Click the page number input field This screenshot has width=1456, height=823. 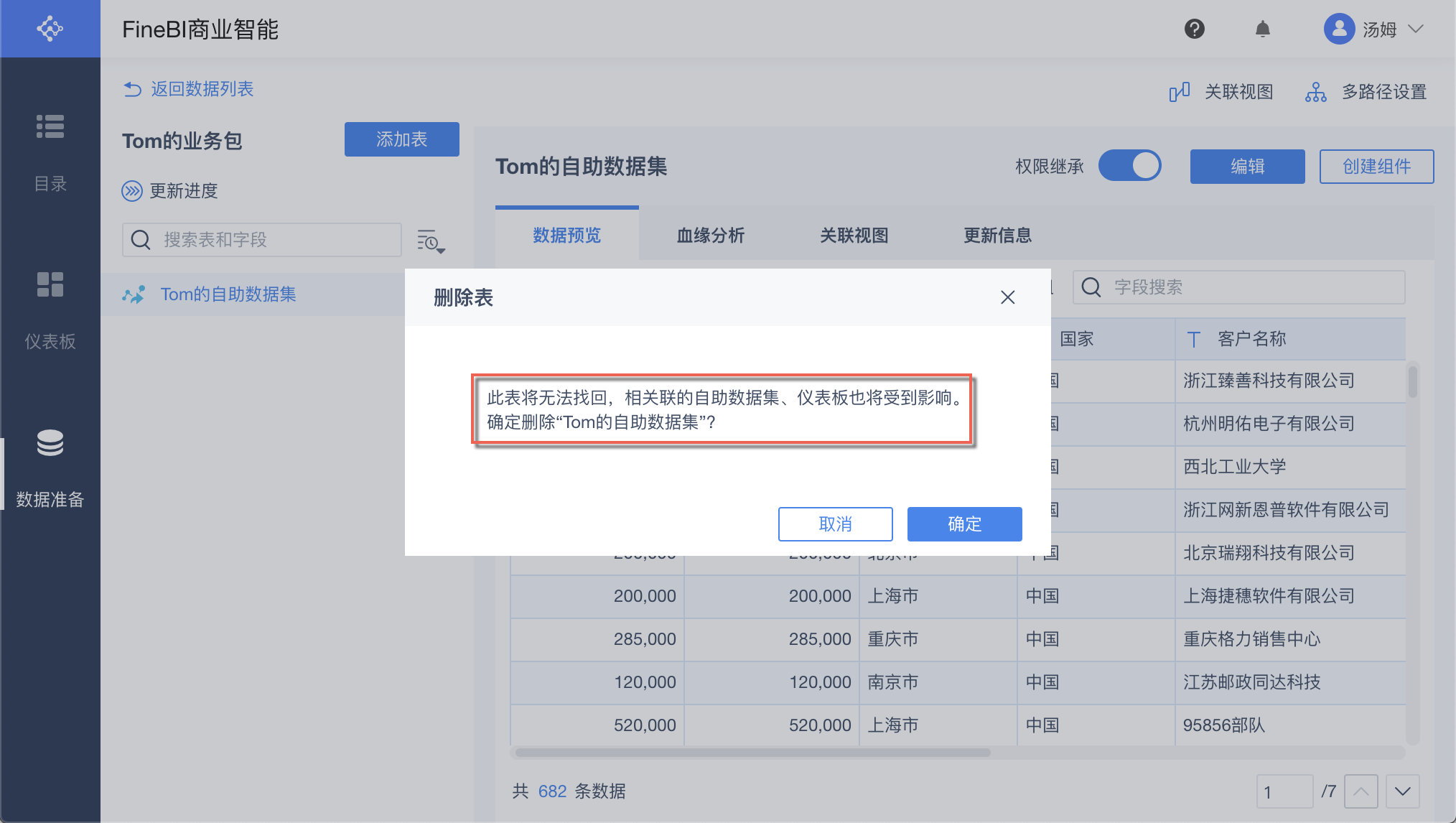1284,791
